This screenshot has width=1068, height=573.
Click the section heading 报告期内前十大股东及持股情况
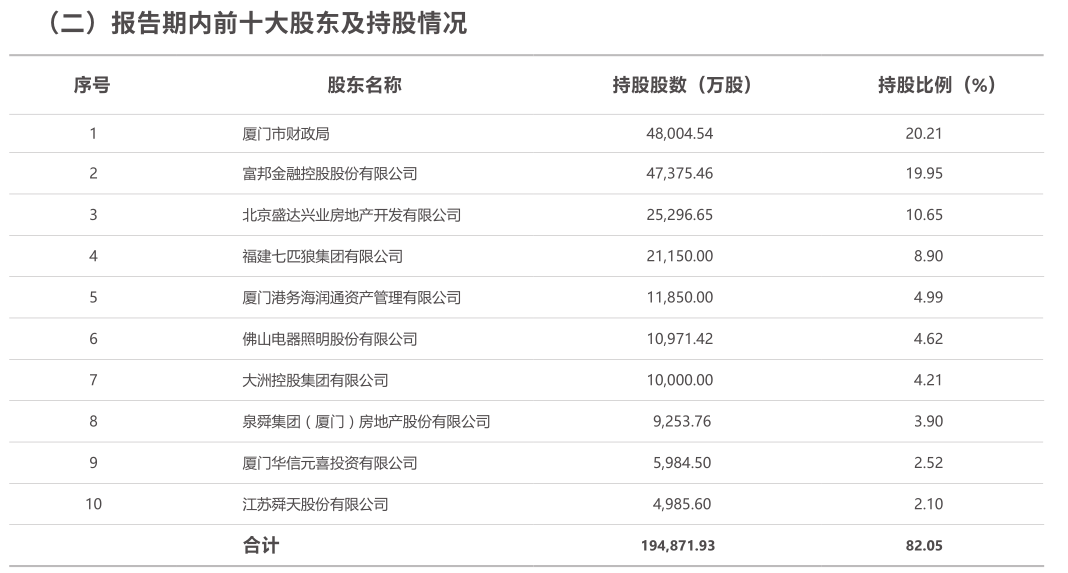[x=289, y=23]
